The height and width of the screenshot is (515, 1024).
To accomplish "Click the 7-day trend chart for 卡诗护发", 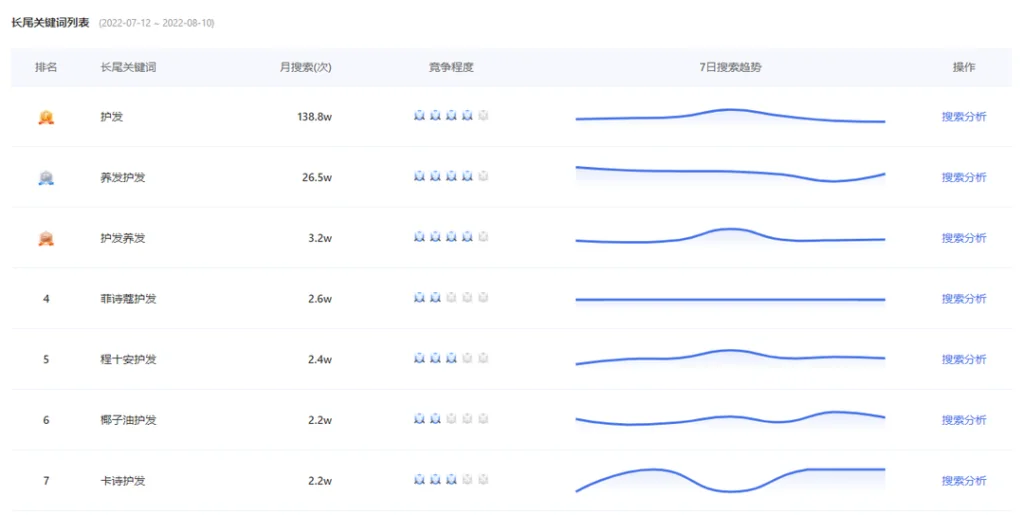I will [x=730, y=480].
